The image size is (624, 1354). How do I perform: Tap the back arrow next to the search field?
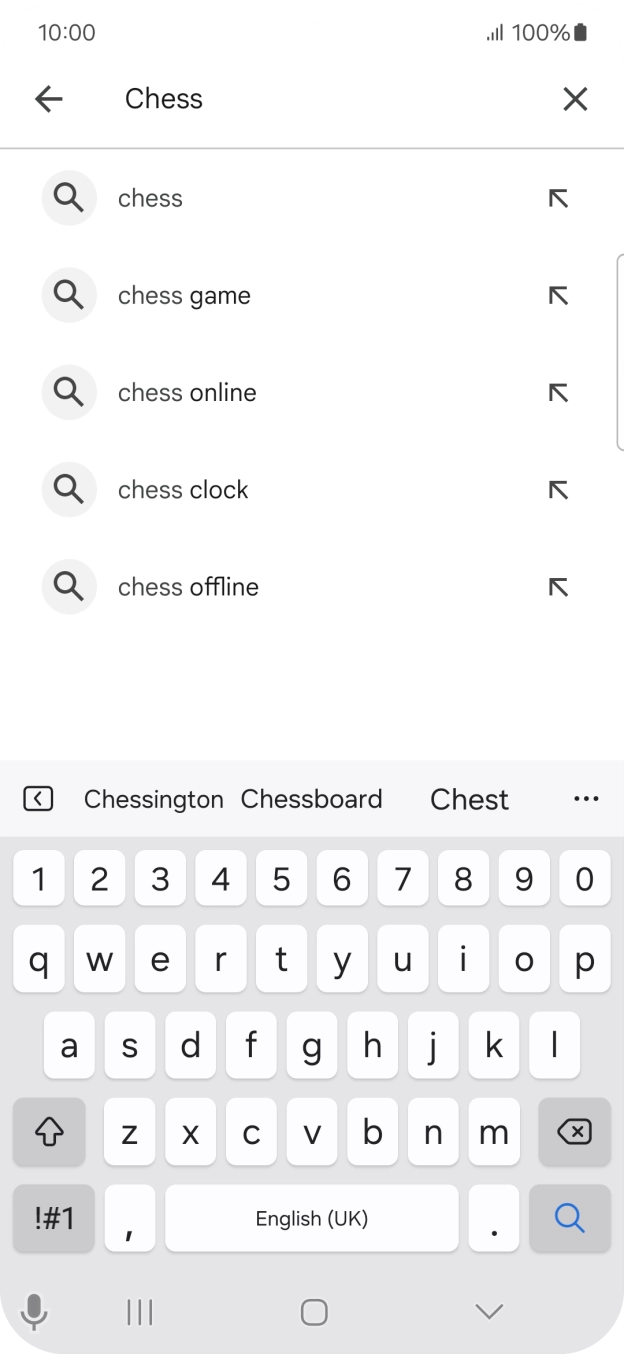(48, 98)
